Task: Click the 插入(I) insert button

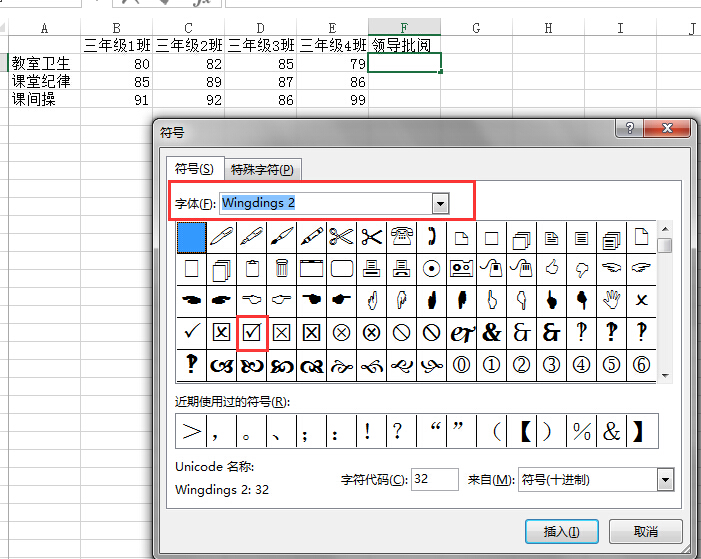Action: 562,531
